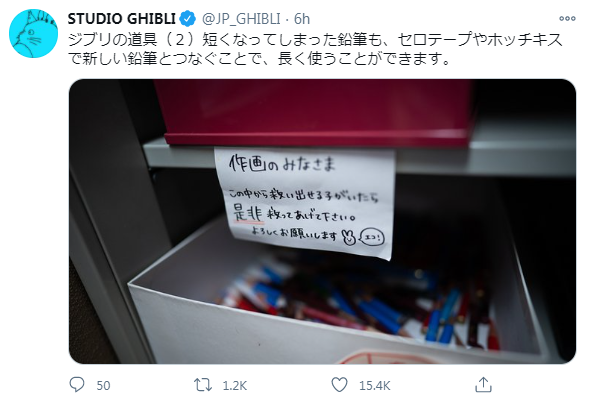Open the STUDIO GHIBLI display name
The width and height of the screenshot is (590, 404).
click(122, 18)
